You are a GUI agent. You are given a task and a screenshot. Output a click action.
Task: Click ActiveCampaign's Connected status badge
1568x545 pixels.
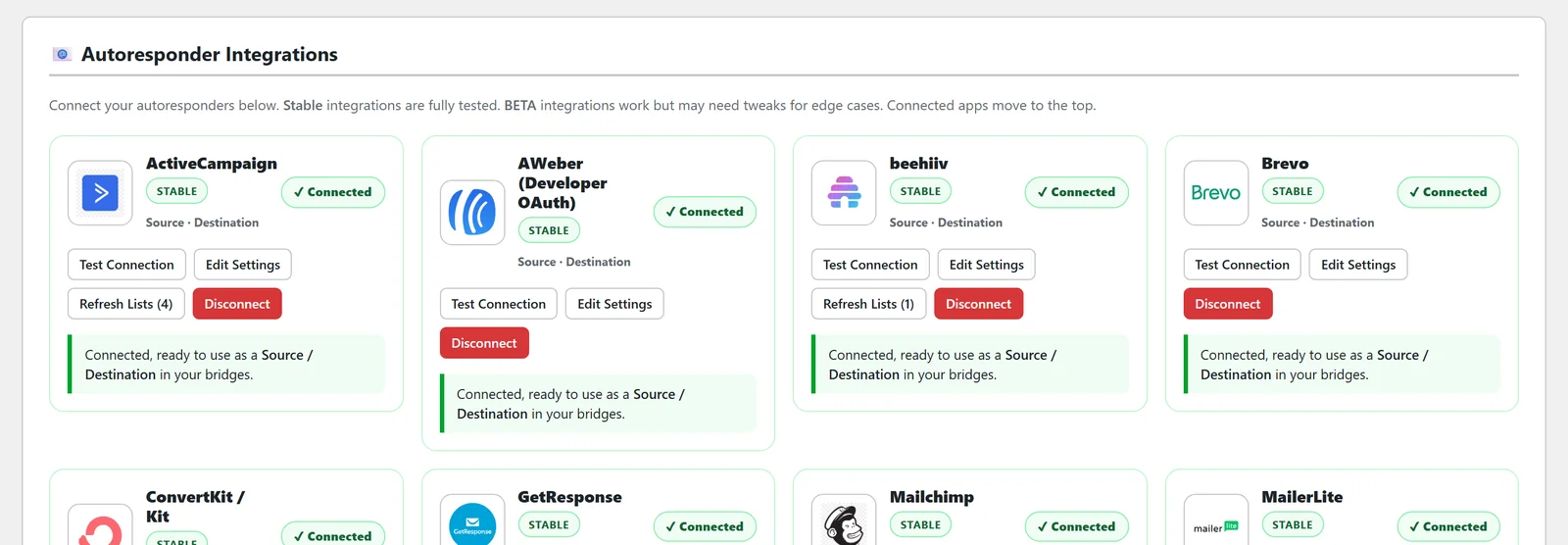tap(333, 192)
